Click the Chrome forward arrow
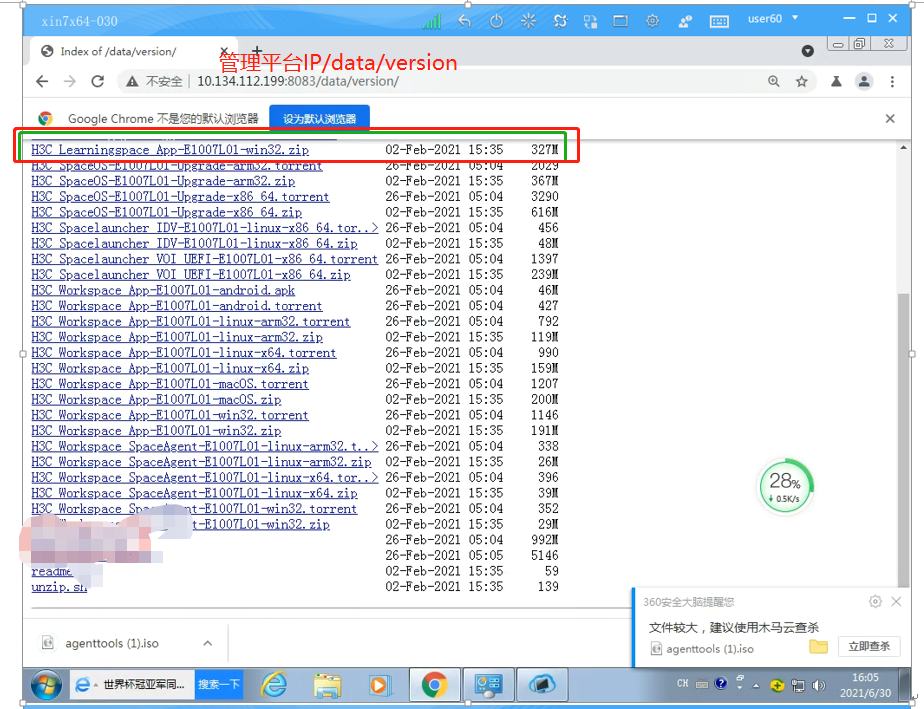Image resolution: width=924 pixels, height=709 pixels. tap(70, 81)
